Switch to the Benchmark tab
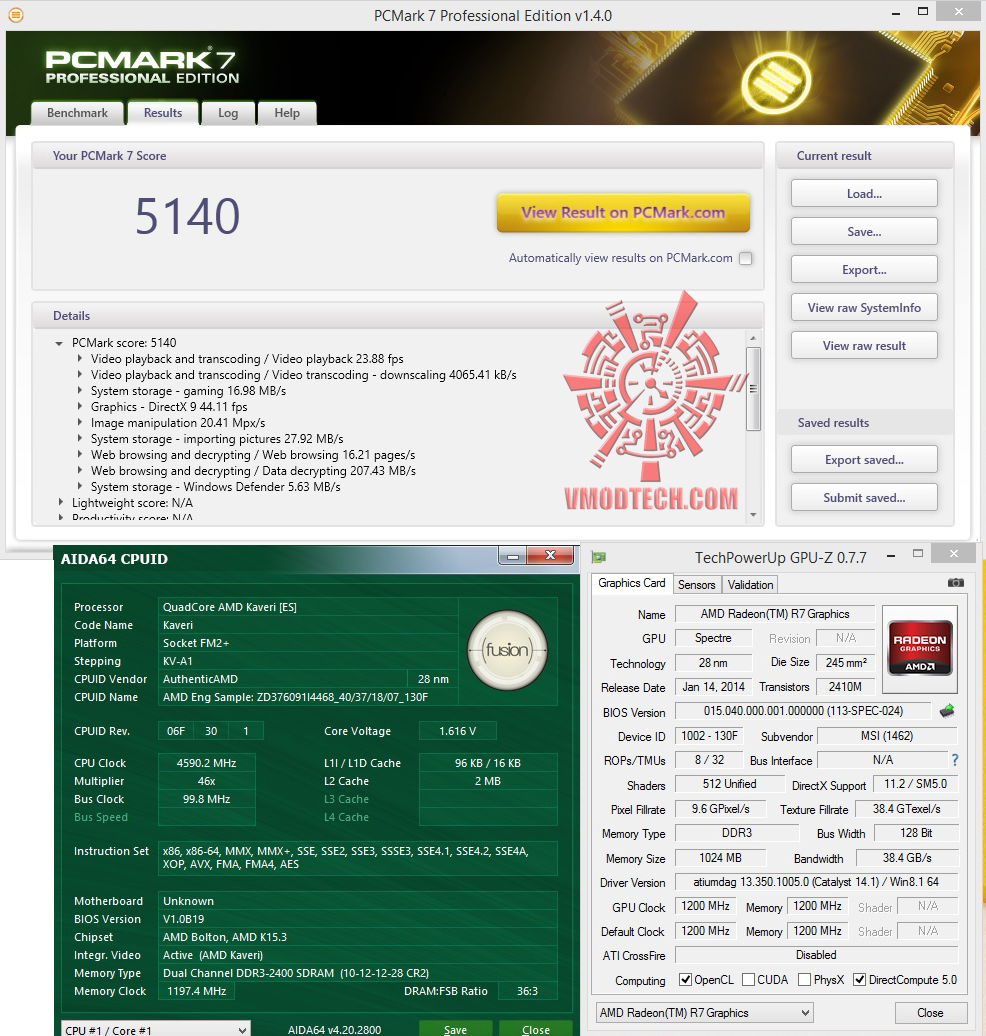The height and width of the screenshot is (1036, 986). point(77,113)
